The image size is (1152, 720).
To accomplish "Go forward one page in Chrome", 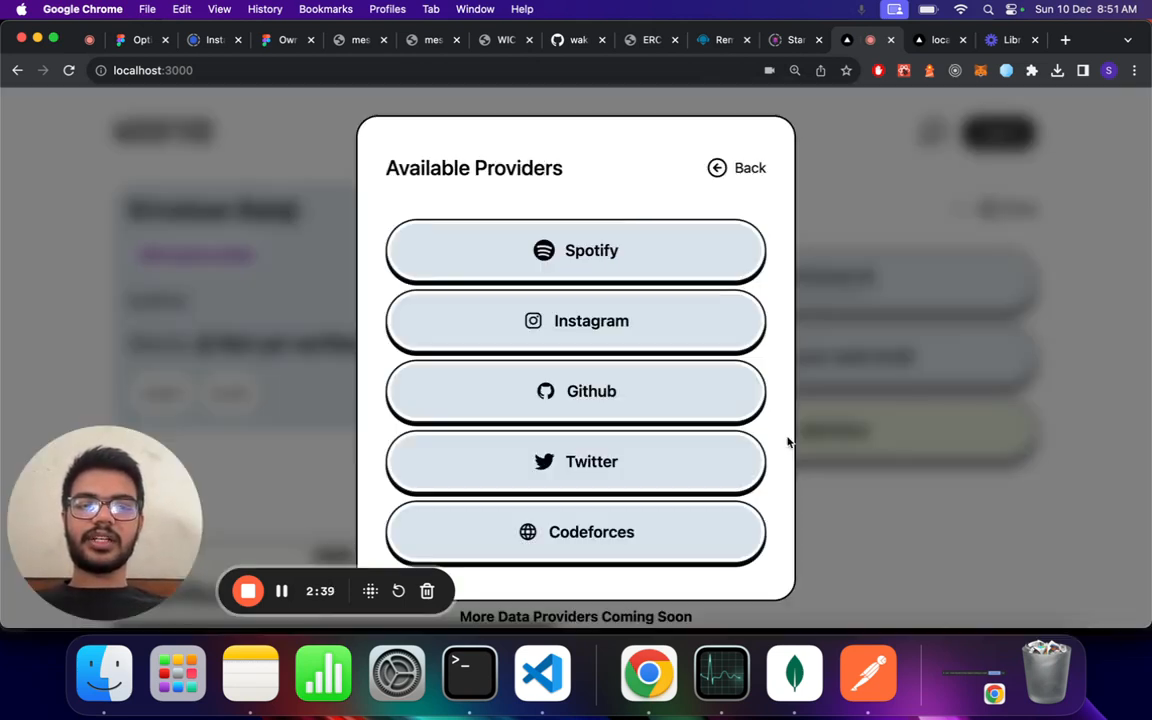I will click(x=43, y=71).
